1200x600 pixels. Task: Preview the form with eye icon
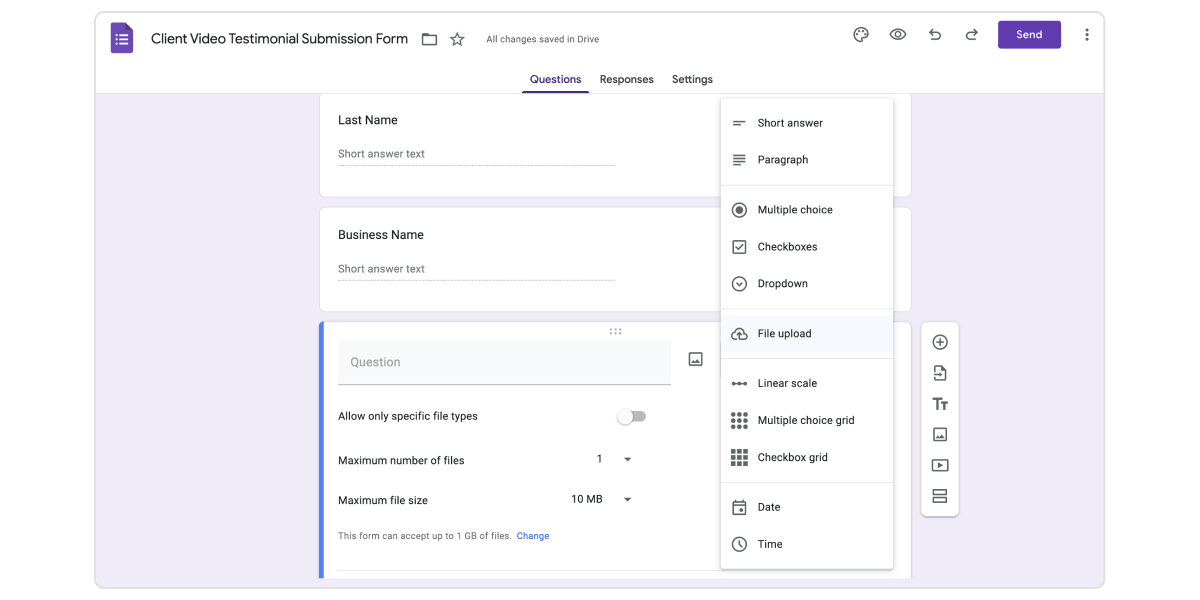(x=898, y=35)
